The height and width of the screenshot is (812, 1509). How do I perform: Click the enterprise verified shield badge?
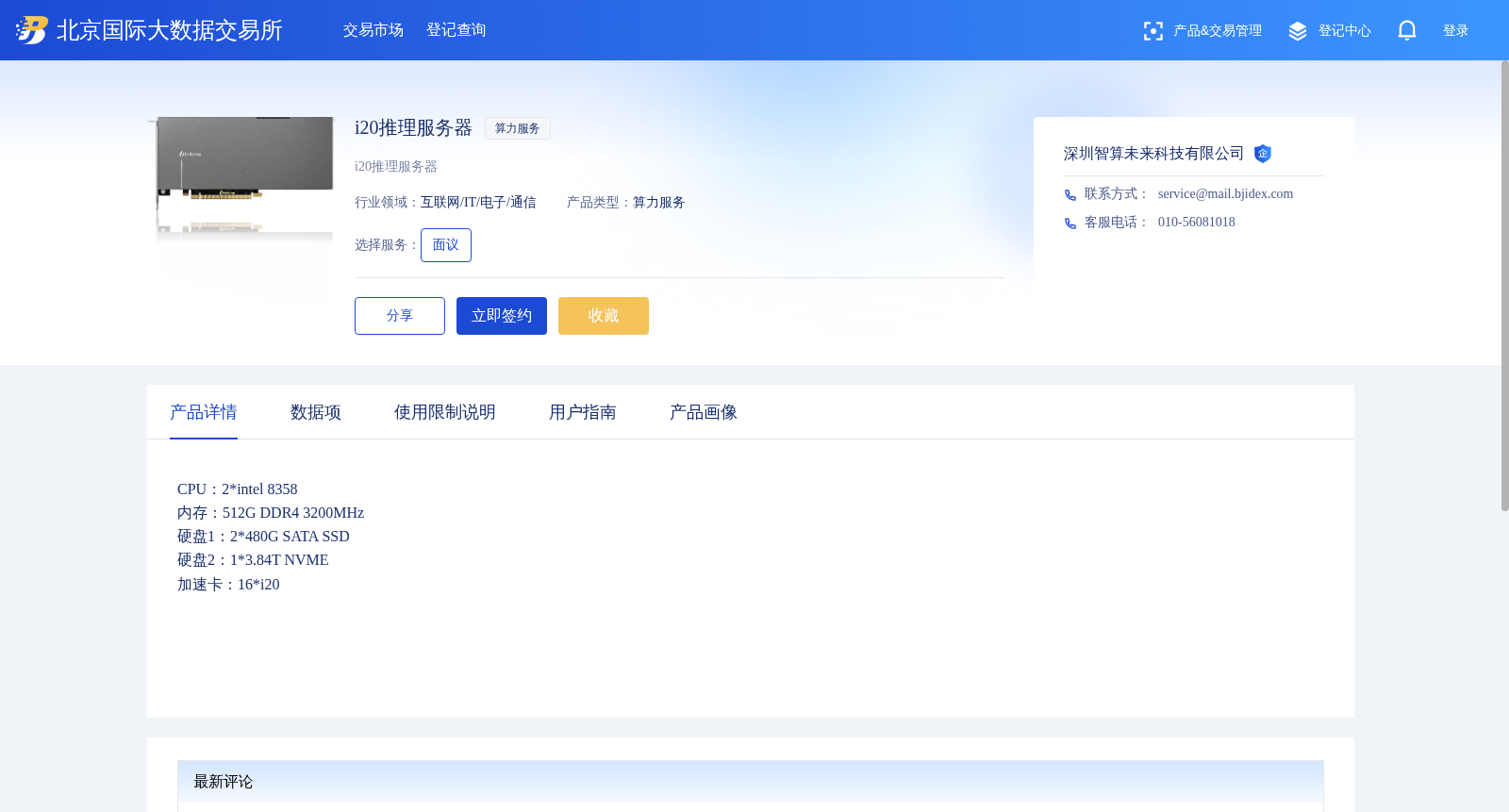(1263, 154)
